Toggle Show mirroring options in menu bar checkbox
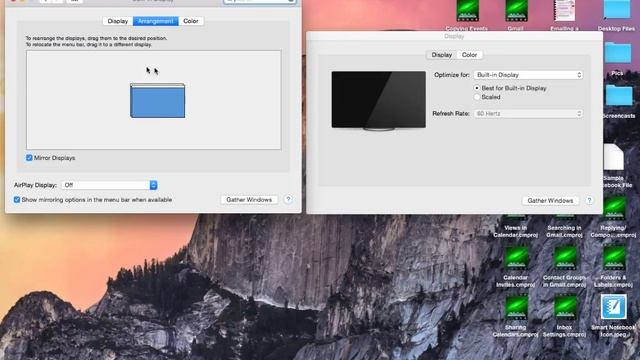This screenshot has width=640, height=360. click(17, 200)
